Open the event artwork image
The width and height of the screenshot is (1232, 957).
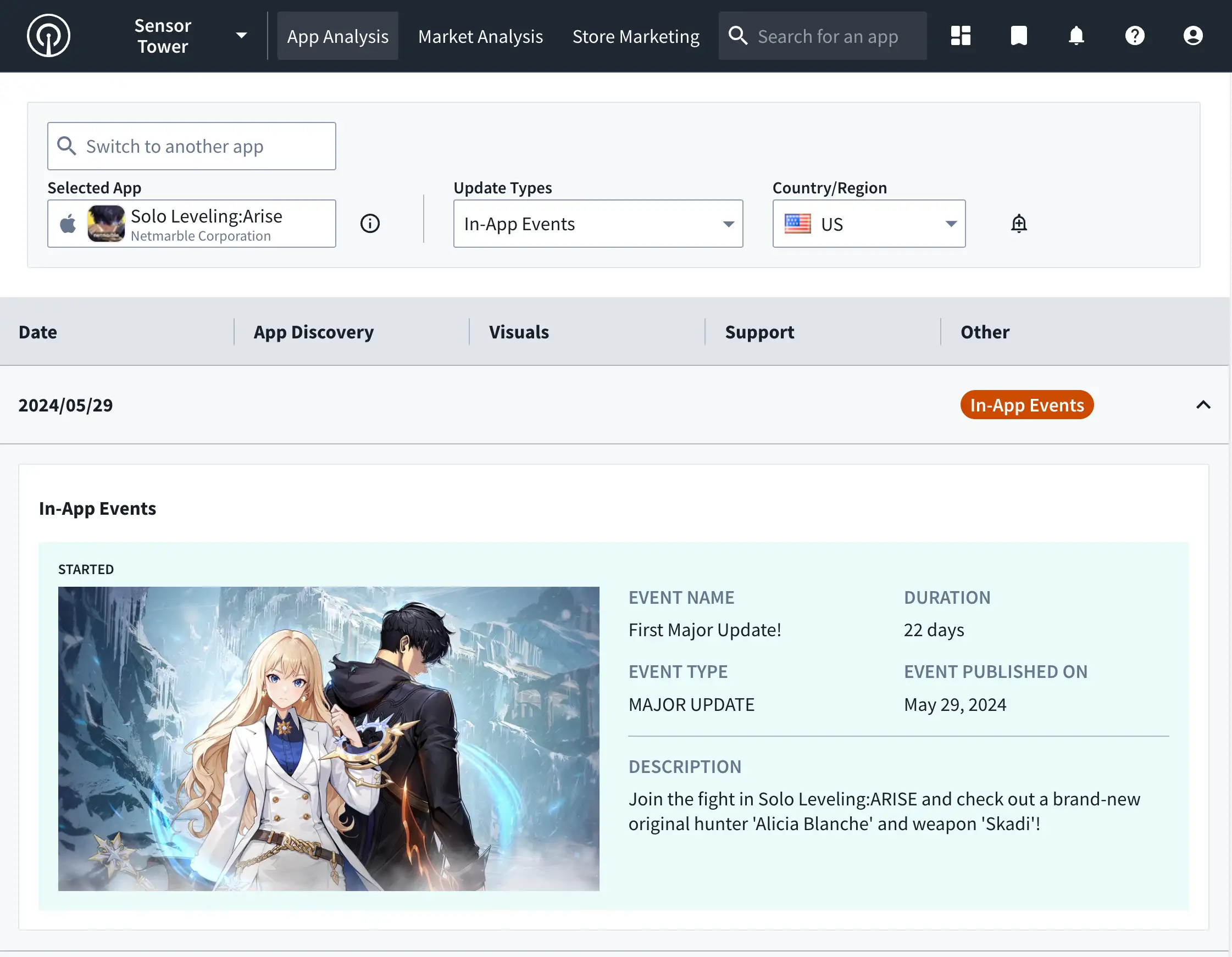pyautogui.click(x=329, y=738)
